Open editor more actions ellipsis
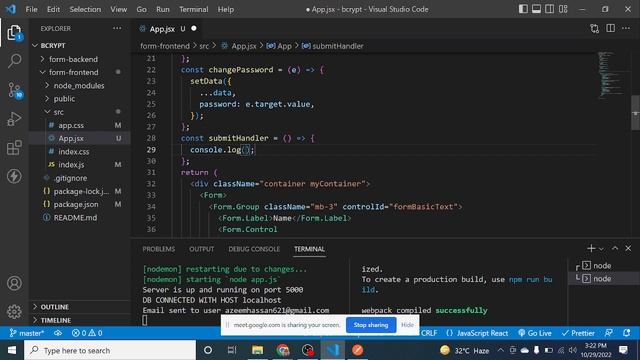This screenshot has width=640, height=360. coord(626,29)
